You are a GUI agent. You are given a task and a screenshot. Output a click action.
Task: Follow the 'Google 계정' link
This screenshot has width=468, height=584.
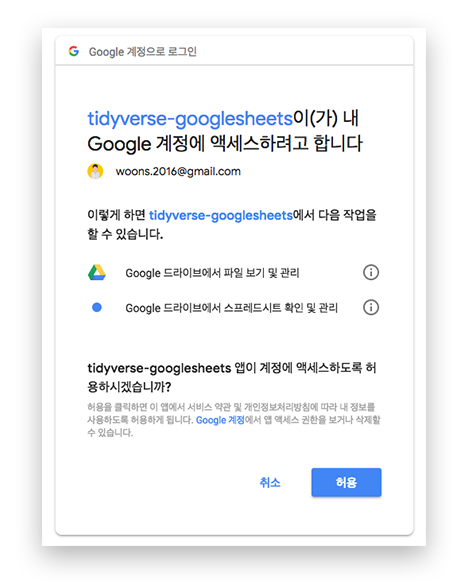[220, 420]
